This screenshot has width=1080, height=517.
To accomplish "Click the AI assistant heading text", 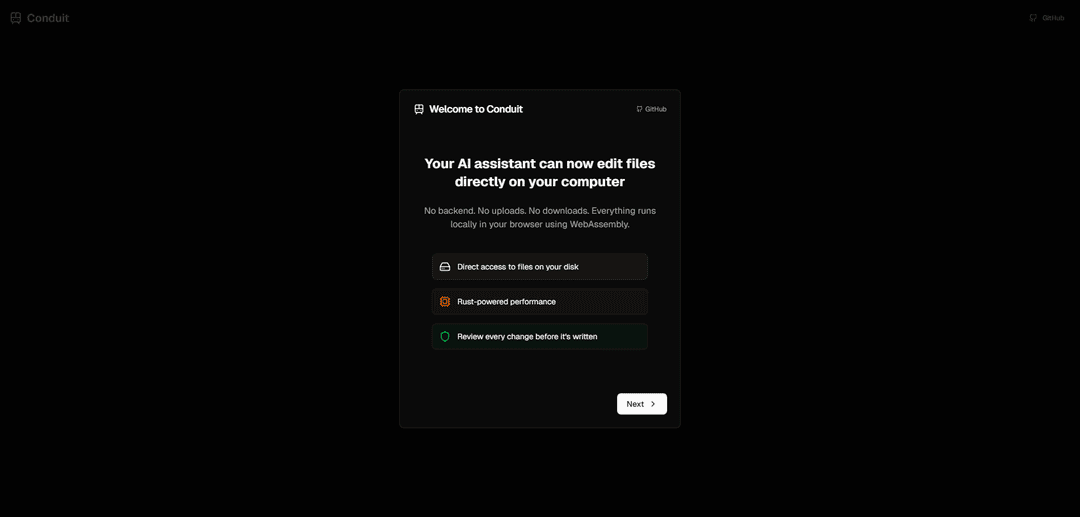I will 540,173.
